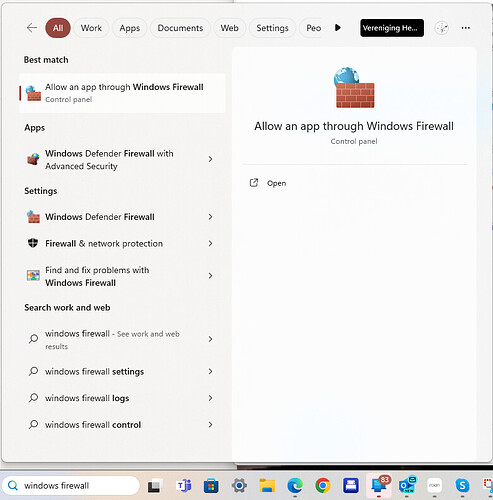Expand windows firewall control suggestion chevron
This screenshot has width=493, height=500.
click(210, 425)
